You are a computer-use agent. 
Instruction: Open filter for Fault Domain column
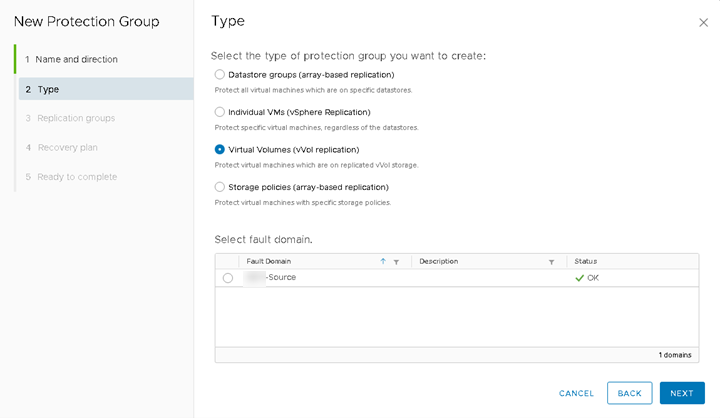click(396, 262)
